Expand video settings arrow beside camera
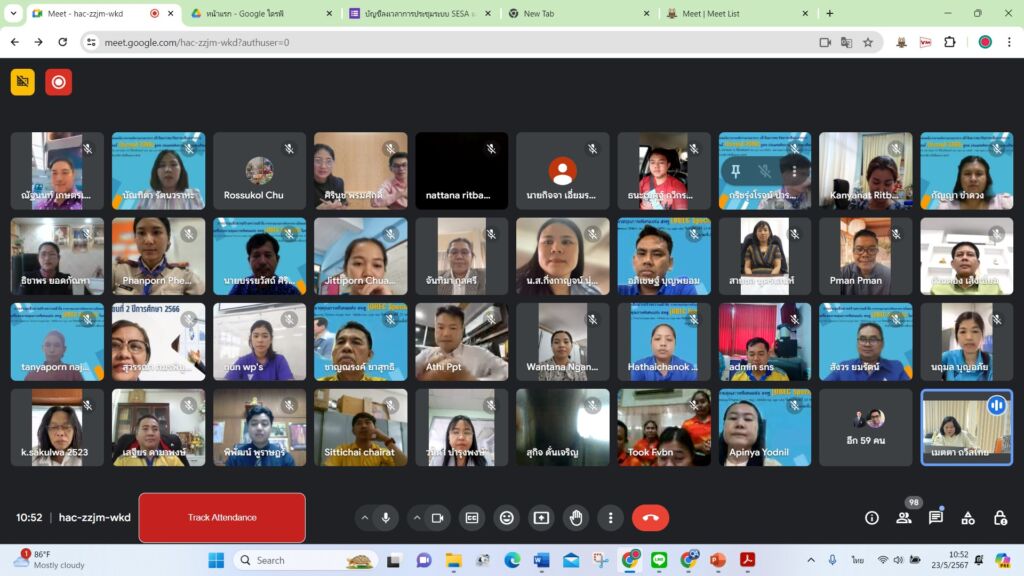 click(x=417, y=518)
